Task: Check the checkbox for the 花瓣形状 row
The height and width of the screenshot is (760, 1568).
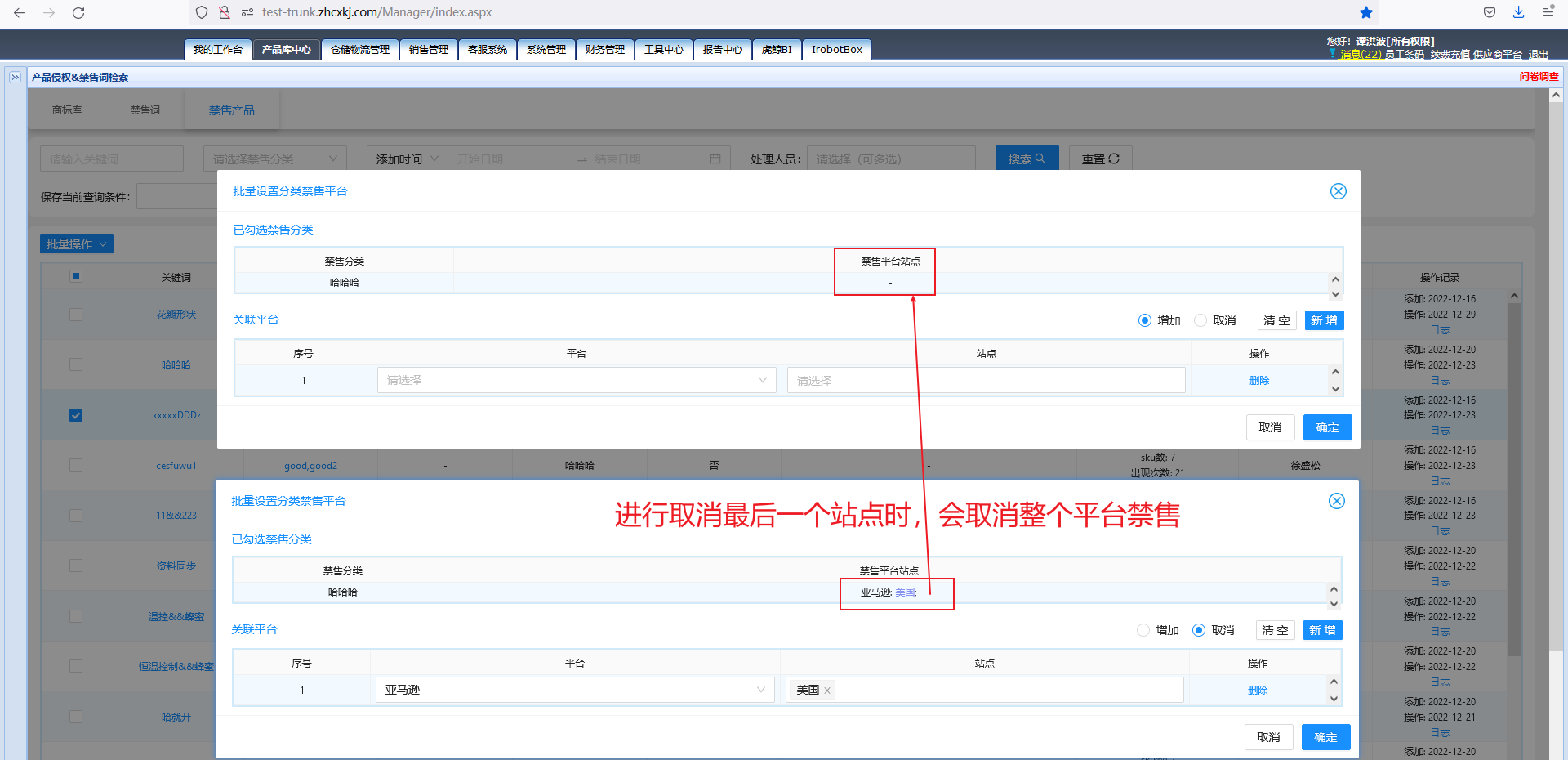Action: coord(76,315)
